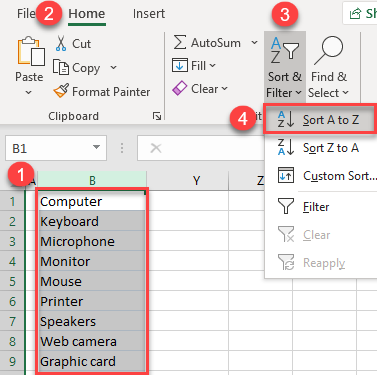The height and width of the screenshot is (375, 377).
Task: Expand the AutoSum dropdown arrow
Action: pos(254,43)
